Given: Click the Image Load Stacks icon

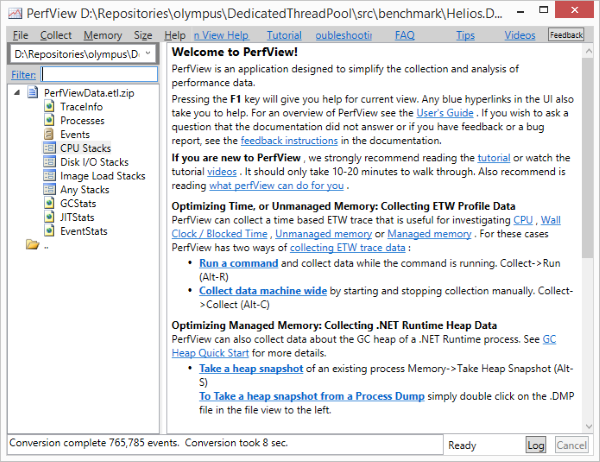Looking at the screenshot, I should pyautogui.click(x=50, y=176).
